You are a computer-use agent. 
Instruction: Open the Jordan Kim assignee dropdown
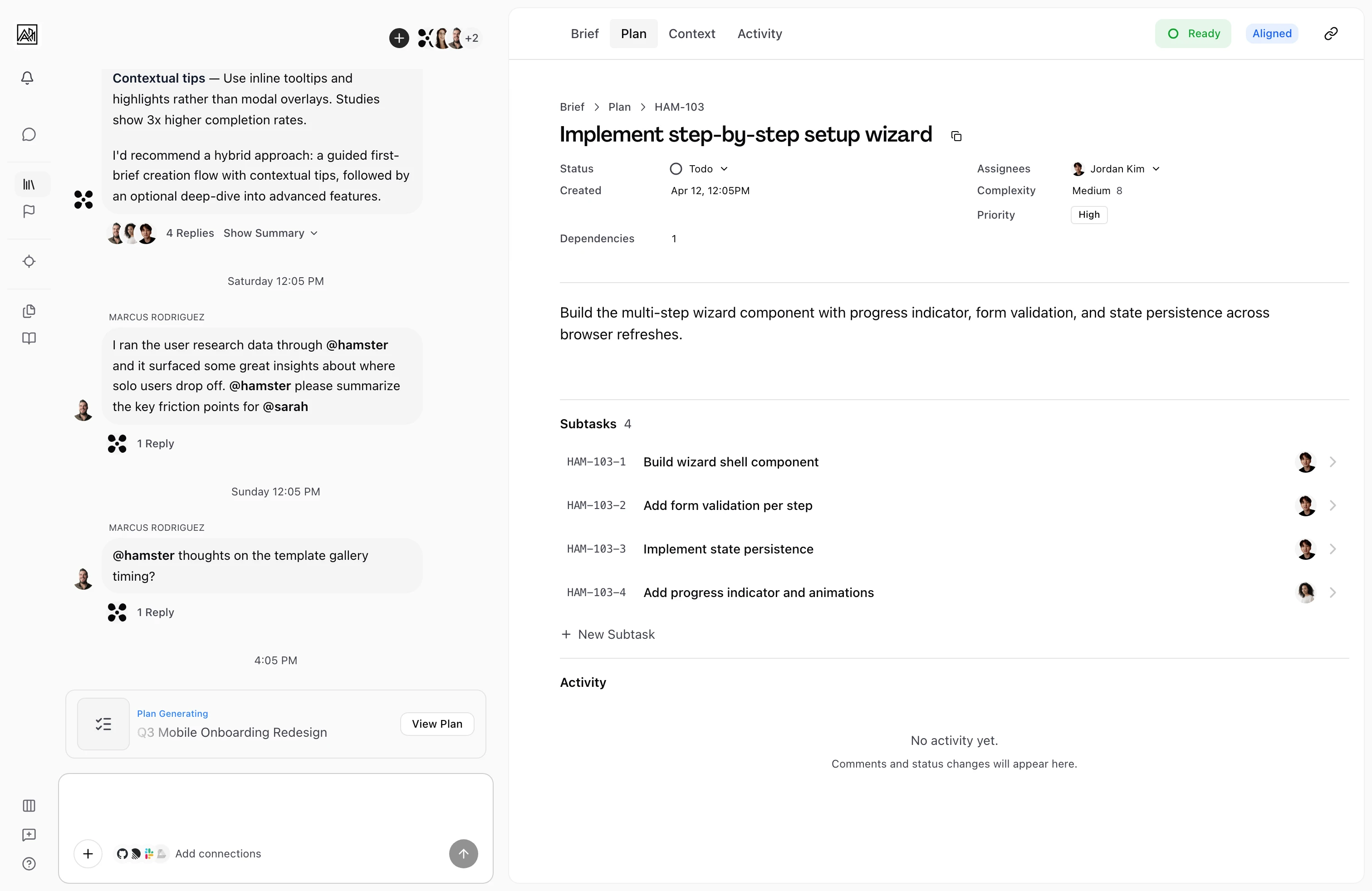pyautogui.click(x=1116, y=169)
